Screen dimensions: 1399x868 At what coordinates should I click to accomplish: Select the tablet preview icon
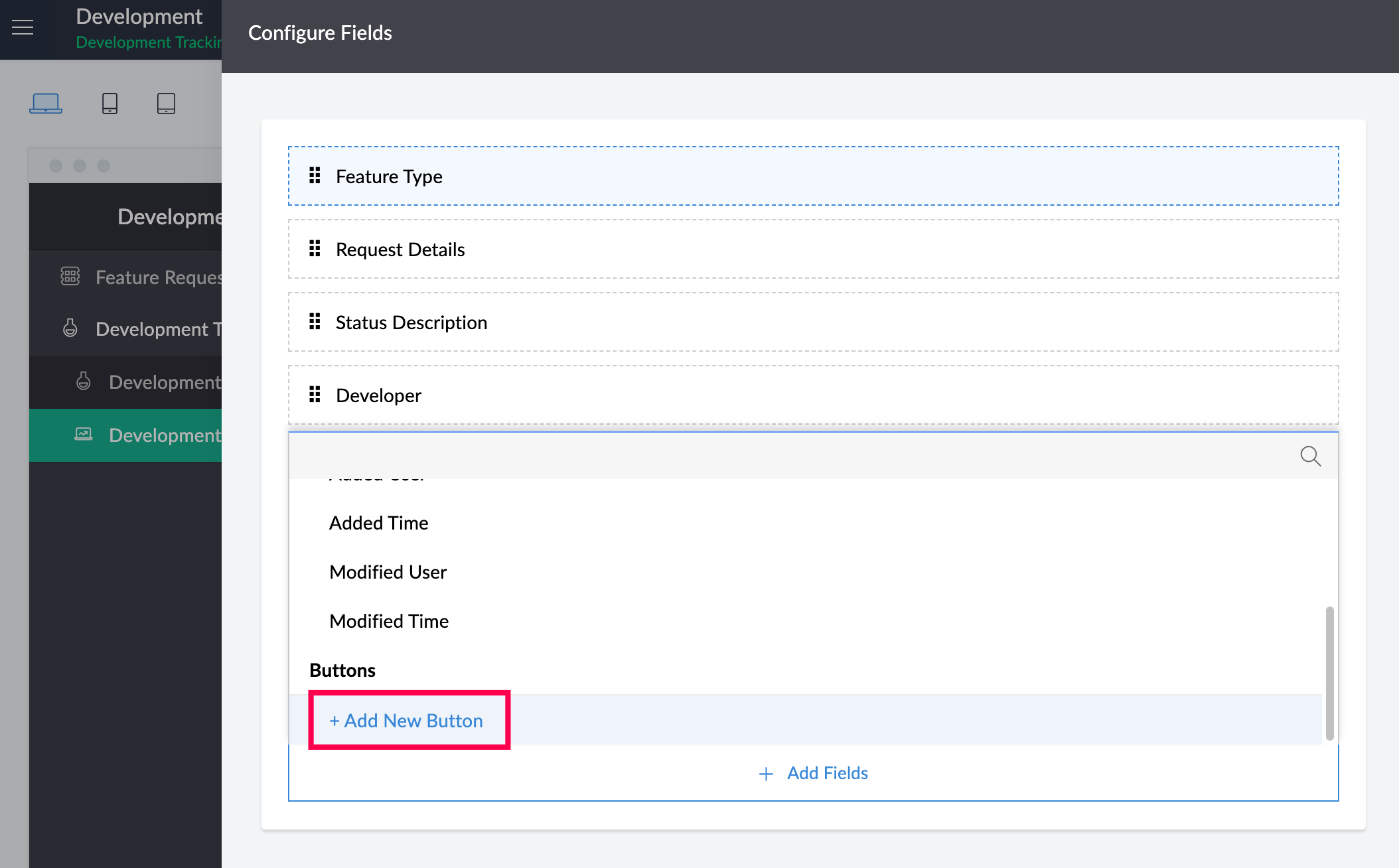(x=166, y=103)
